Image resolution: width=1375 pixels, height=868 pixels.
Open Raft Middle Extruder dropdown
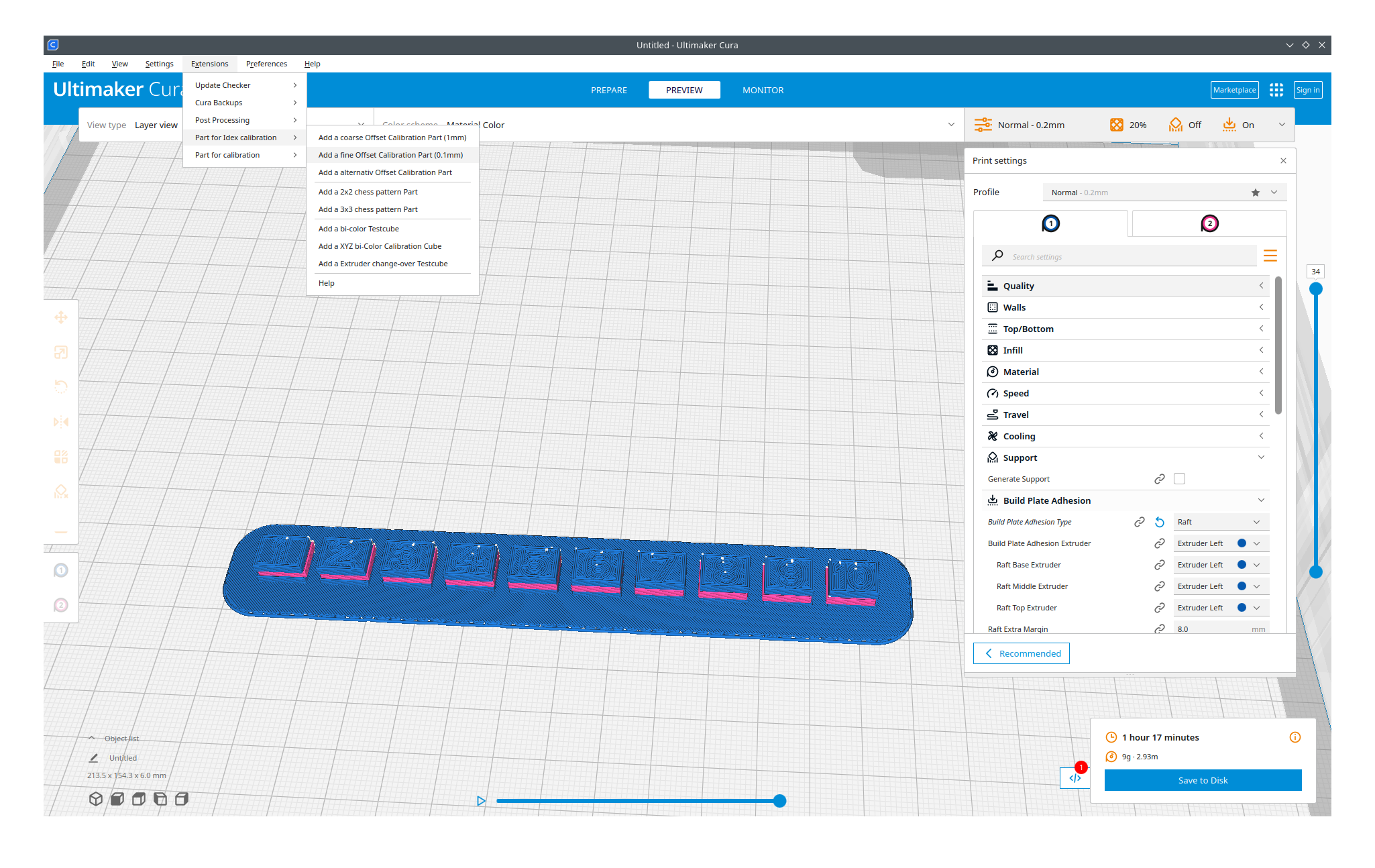tap(1221, 586)
